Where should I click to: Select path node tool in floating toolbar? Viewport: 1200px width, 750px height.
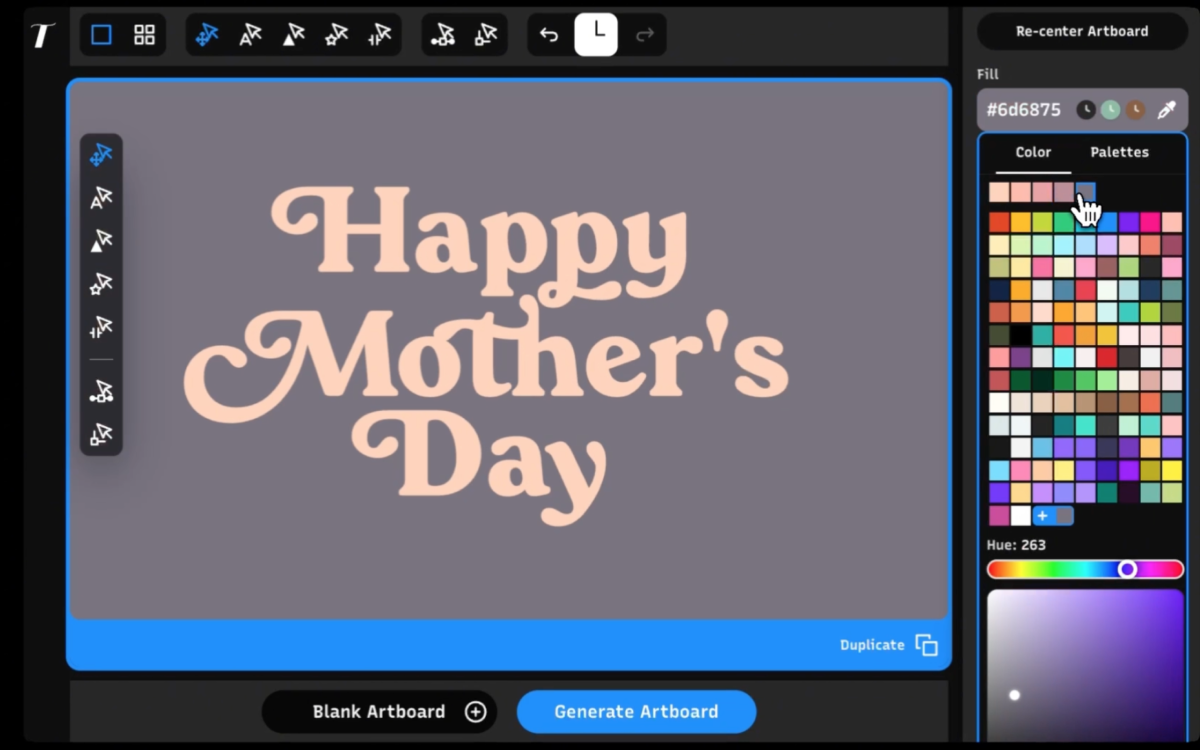[101, 391]
